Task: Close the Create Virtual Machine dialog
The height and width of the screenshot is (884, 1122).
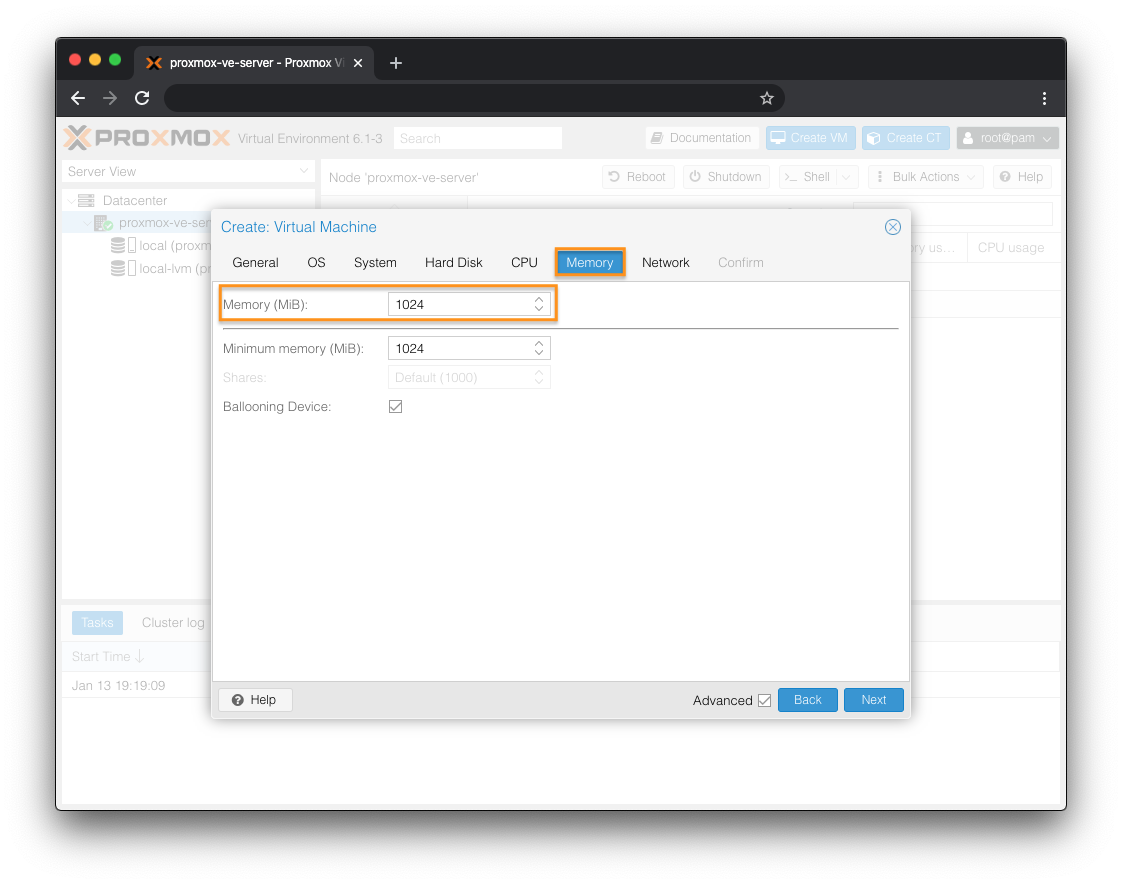Action: 892,227
